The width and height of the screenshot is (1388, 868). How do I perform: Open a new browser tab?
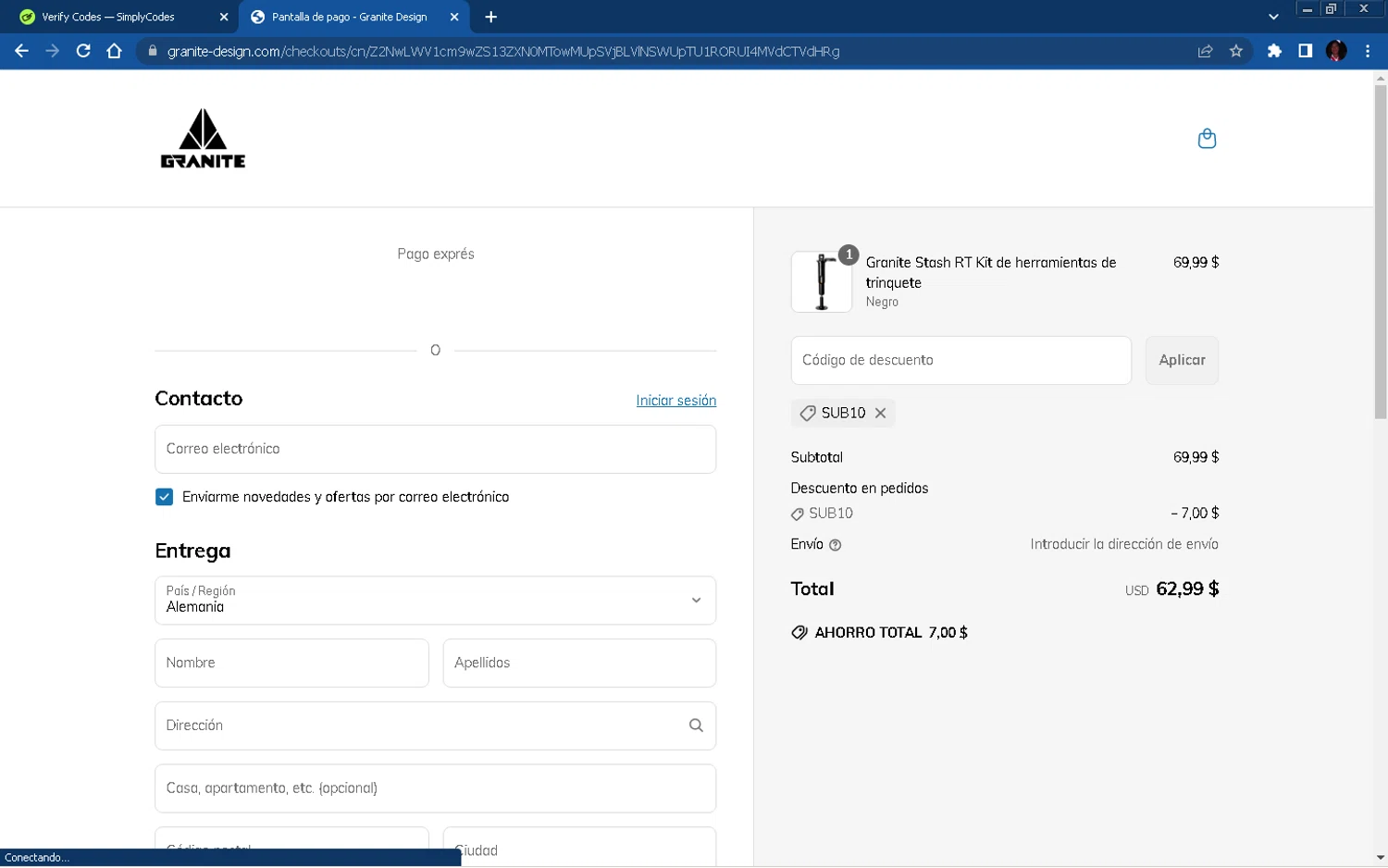pyautogui.click(x=490, y=17)
